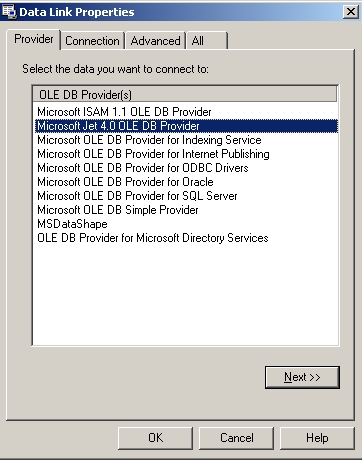Viewport: 362px width, 460px height.
Task: Click the OLE DB Provider(s) column header
Action: [x=185, y=95]
